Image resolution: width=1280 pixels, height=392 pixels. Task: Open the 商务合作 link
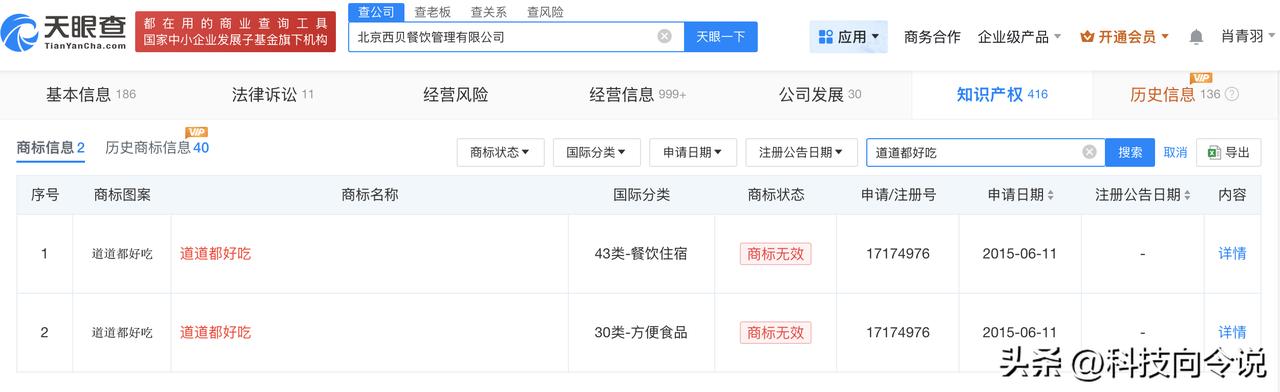(932, 36)
